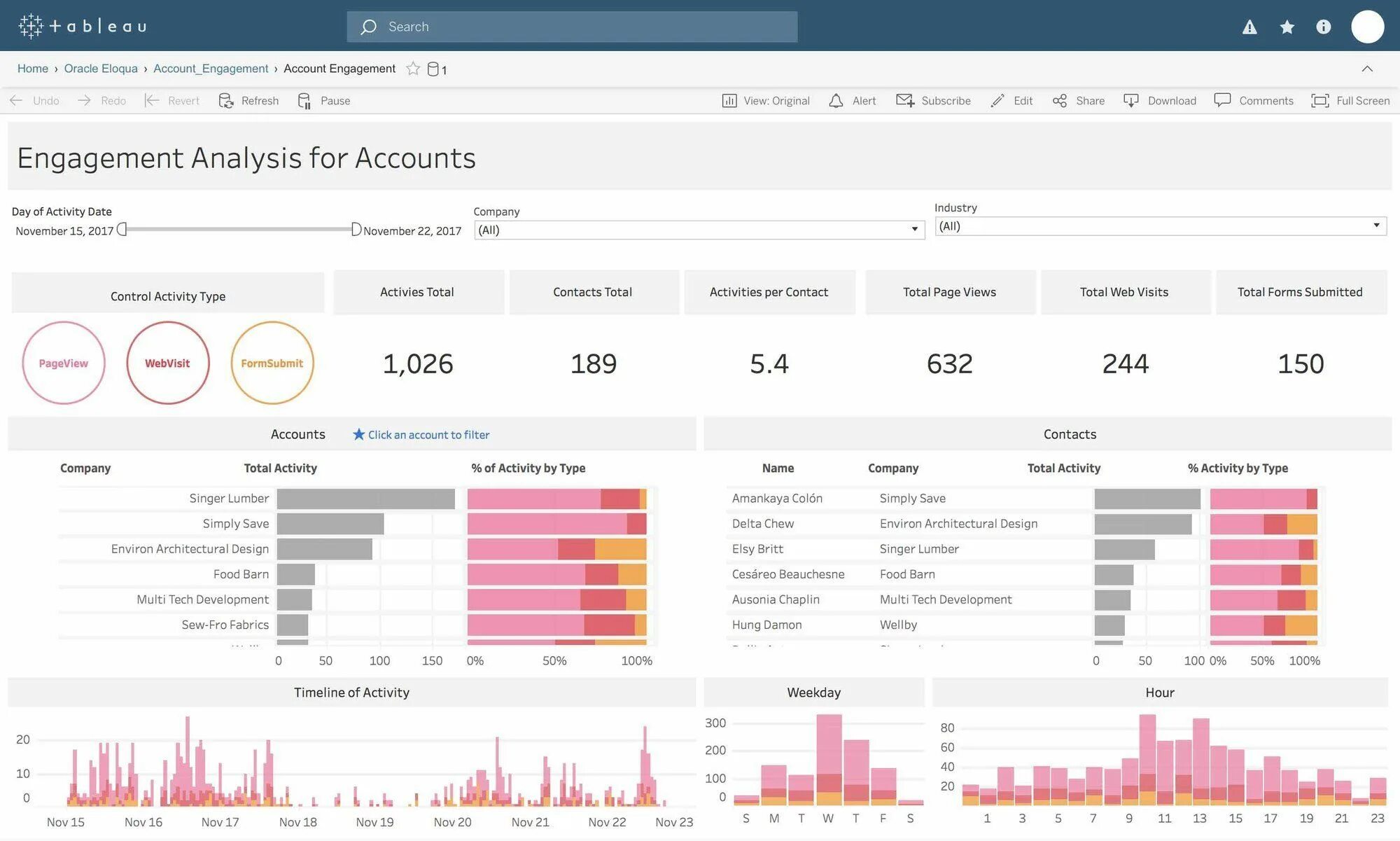Click the end date slider handle
The width and height of the screenshot is (1400, 841).
pyautogui.click(x=356, y=230)
